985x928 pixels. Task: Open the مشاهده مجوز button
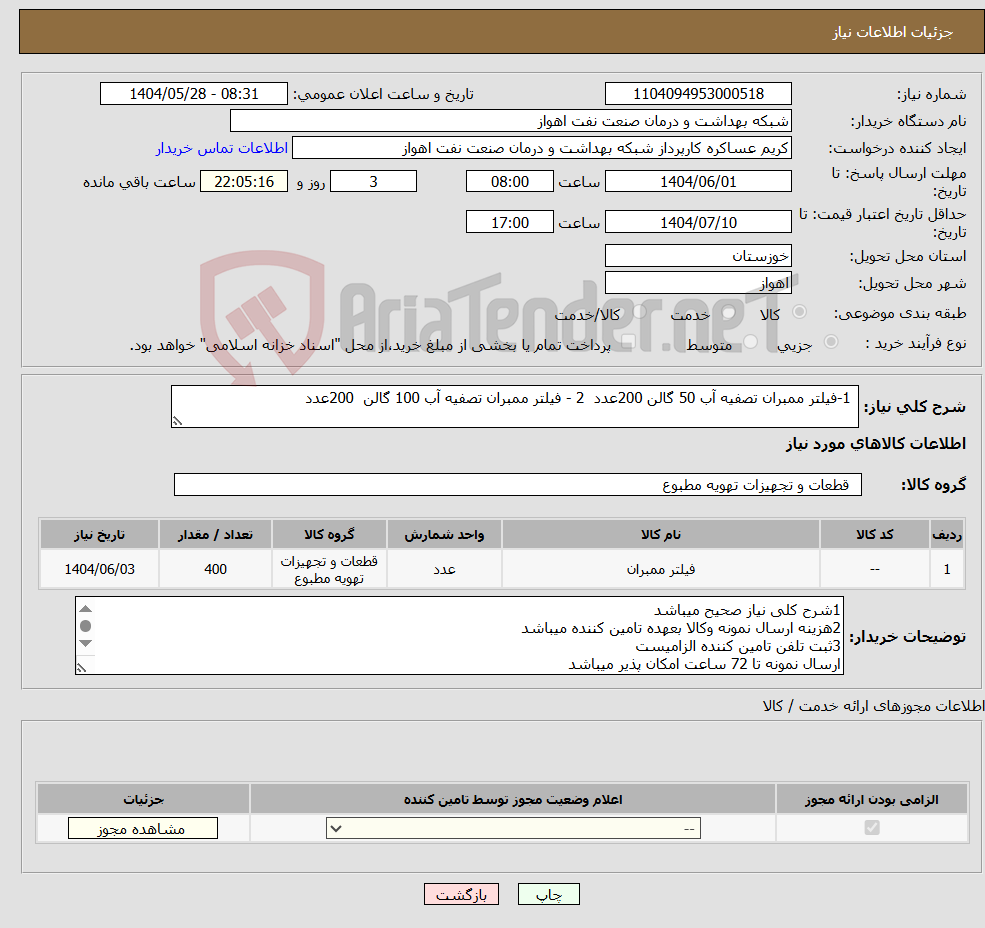pyautogui.click(x=143, y=828)
